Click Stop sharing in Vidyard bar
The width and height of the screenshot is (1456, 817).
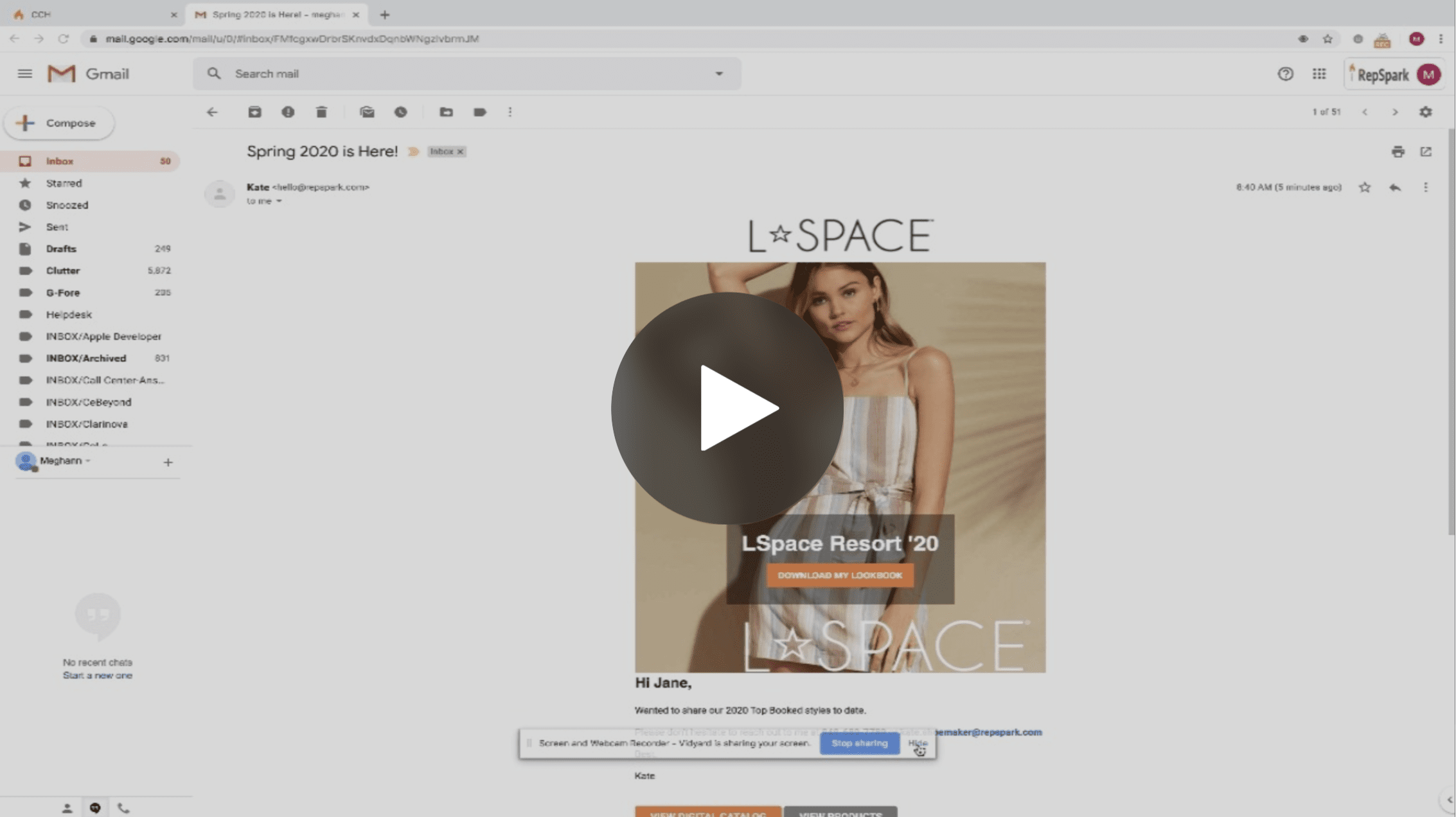click(x=859, y=743)
